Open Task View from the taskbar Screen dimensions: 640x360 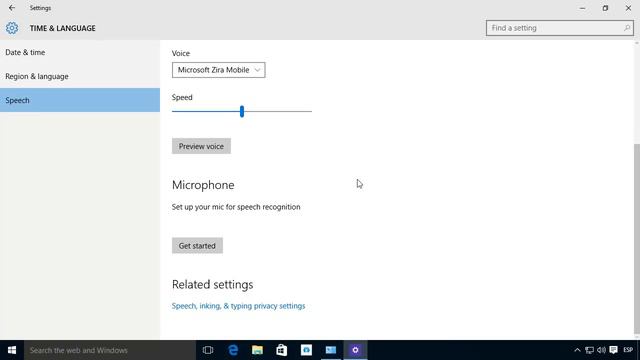[x=208, y=350]
